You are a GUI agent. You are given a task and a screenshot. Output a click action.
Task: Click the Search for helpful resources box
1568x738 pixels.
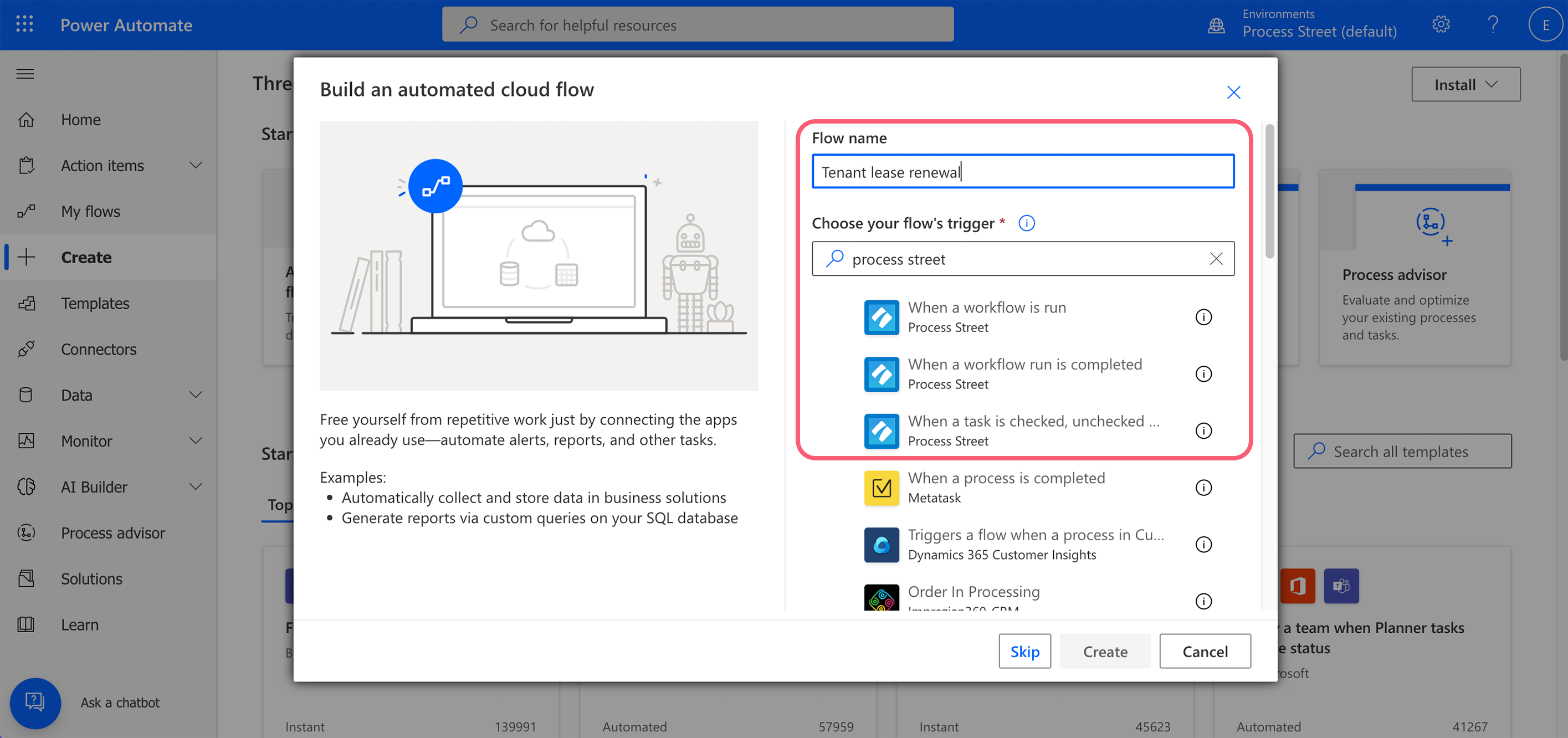(698, 24)
